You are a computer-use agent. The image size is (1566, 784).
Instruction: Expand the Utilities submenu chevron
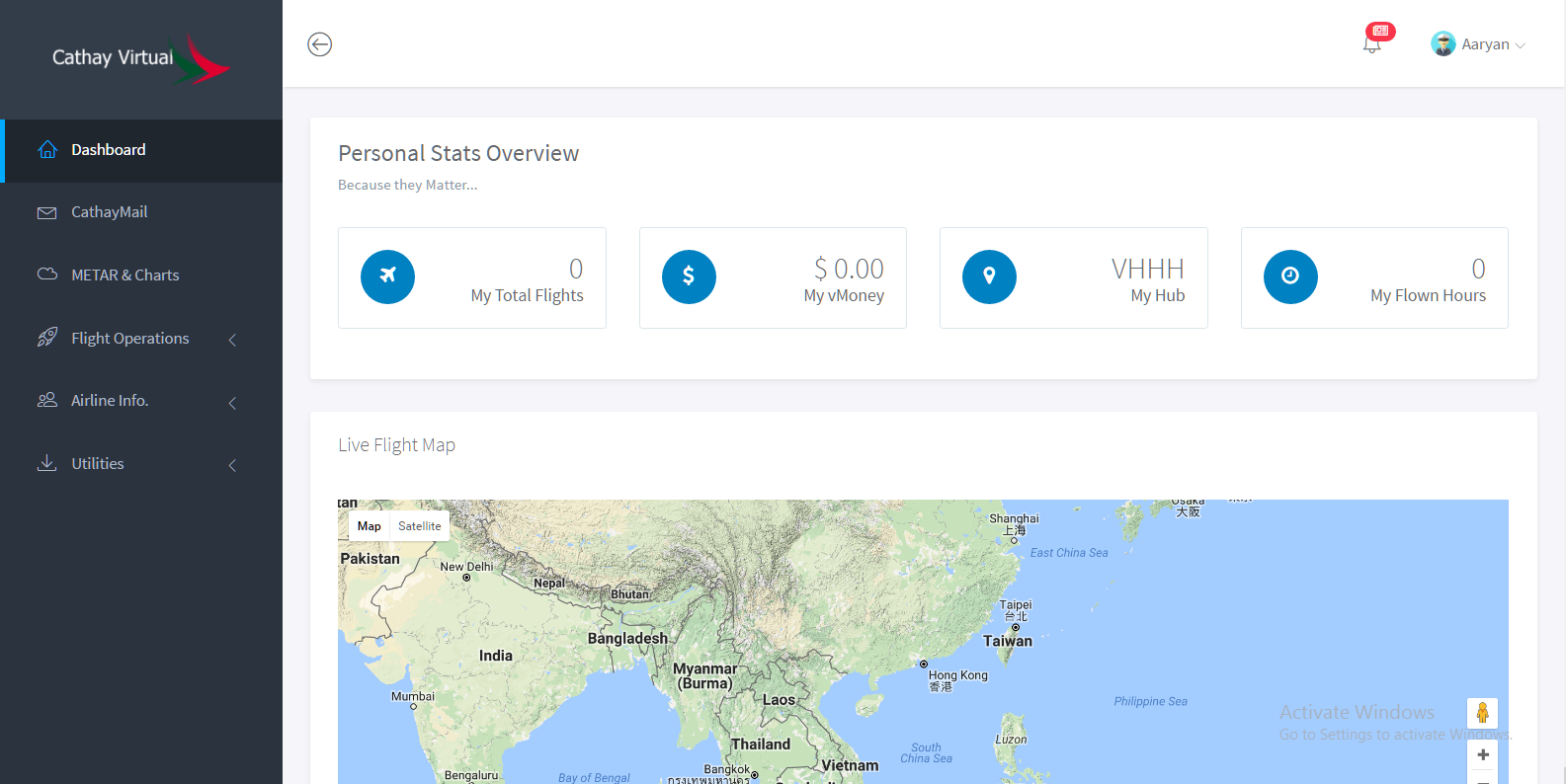(232, 465)
